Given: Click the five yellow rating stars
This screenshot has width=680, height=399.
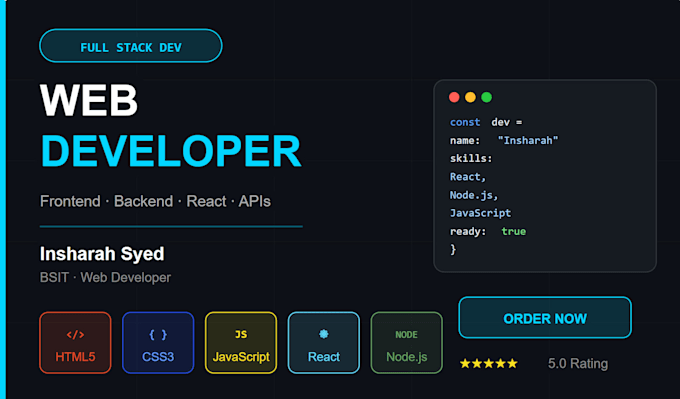Looking at the screenshot, I should 489,363.
